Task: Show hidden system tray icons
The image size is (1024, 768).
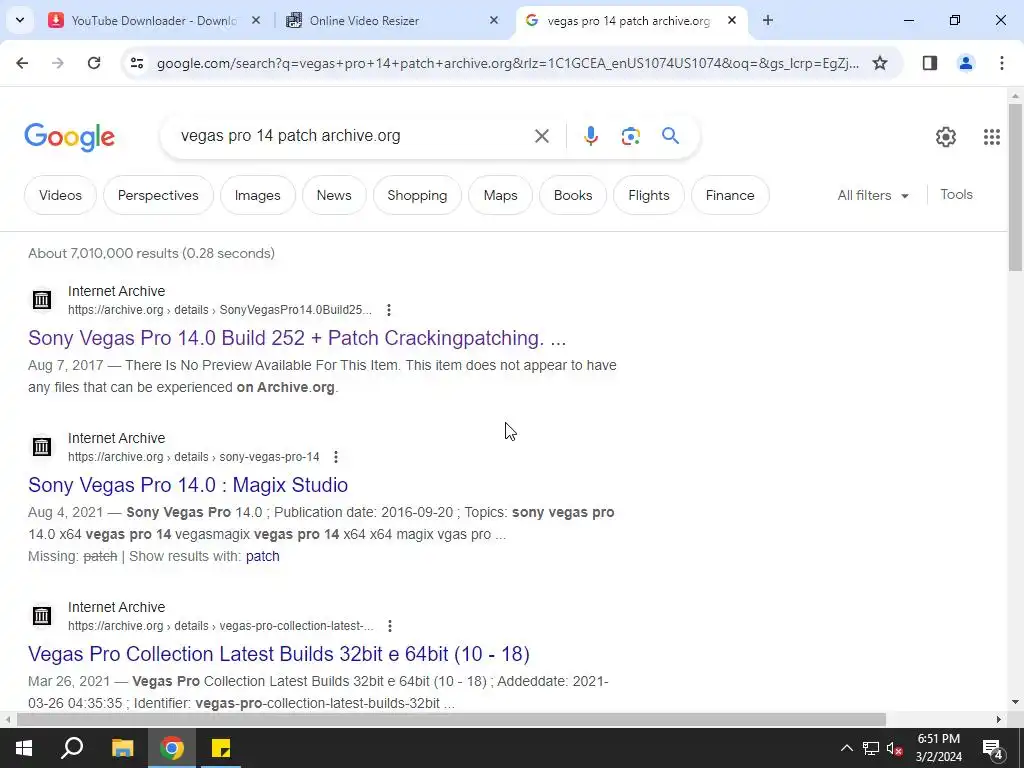Action: [846, 748]
